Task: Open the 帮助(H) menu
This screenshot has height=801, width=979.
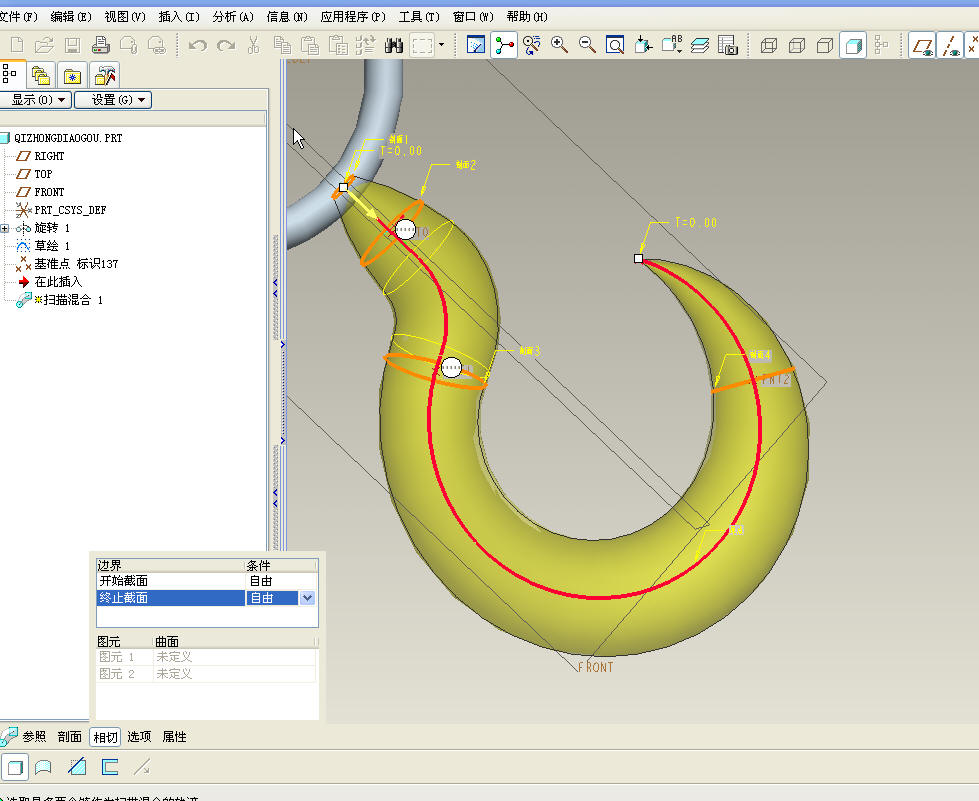Action: click(527, 17)
